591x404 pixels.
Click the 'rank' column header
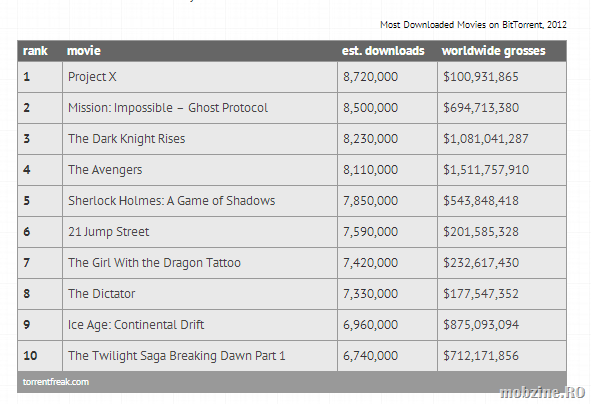pyautogui.click(x=35, y=51)
